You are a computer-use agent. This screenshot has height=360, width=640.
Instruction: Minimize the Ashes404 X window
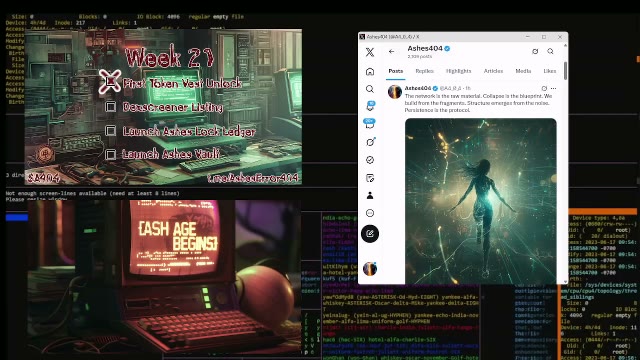(528, 37)
